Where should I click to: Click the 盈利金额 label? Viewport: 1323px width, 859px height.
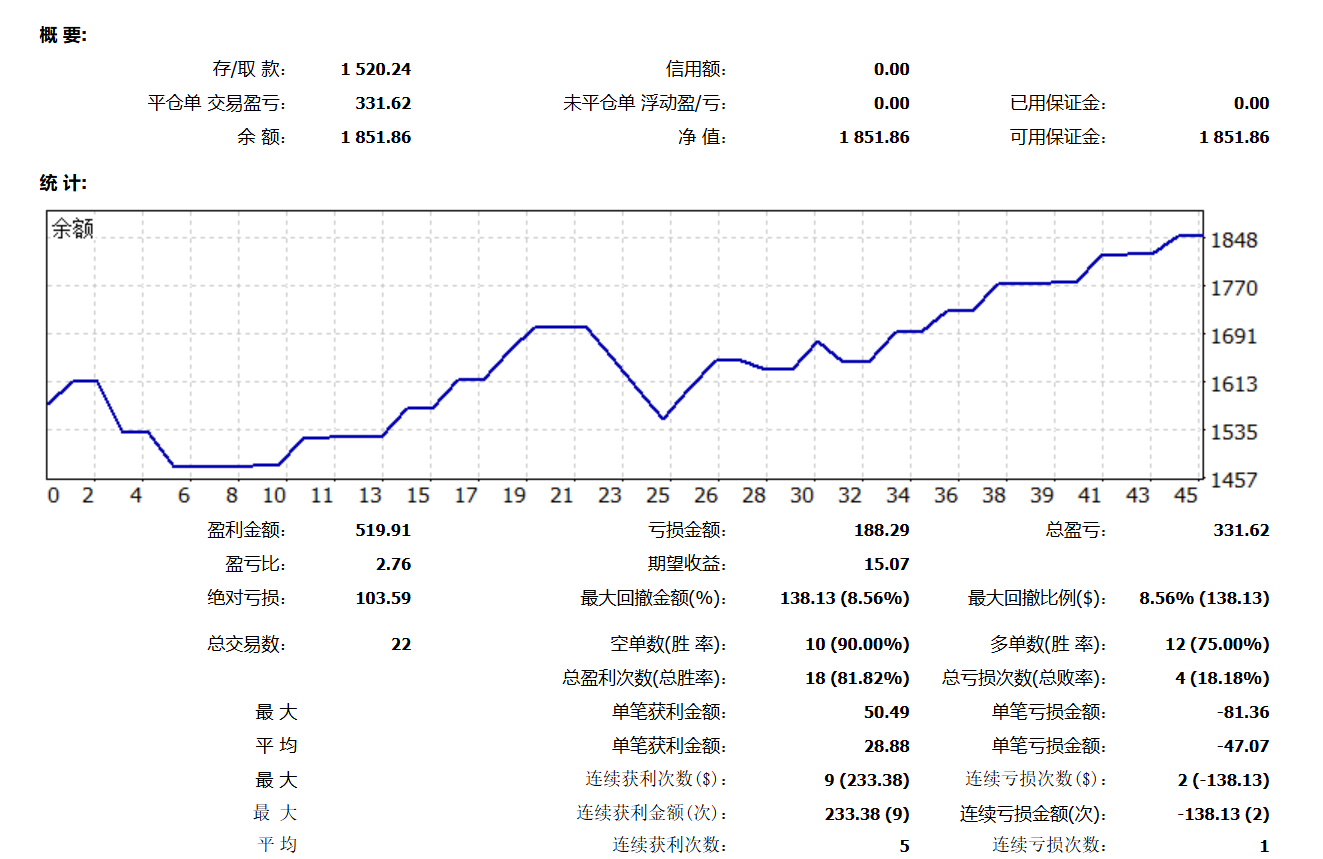tap(247, 530)
